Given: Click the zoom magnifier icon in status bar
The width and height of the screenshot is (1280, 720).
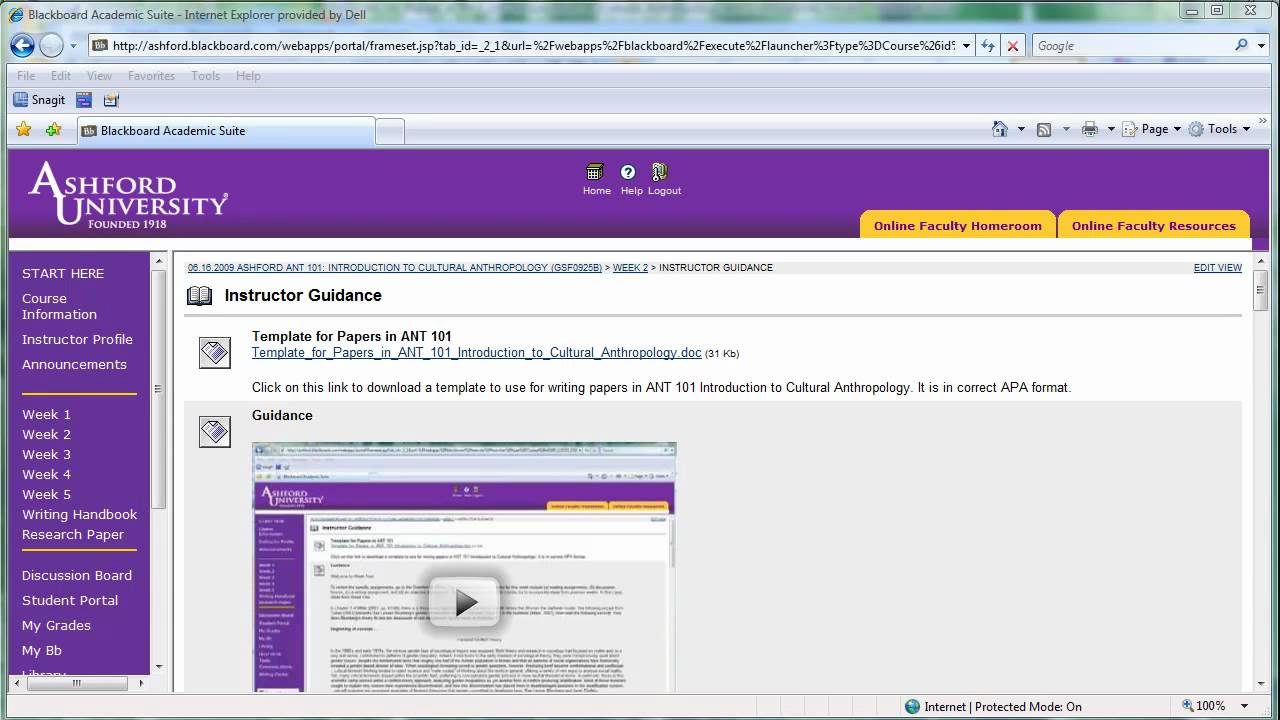Looking at the screenshot, I should click(x=1187, y=706).
